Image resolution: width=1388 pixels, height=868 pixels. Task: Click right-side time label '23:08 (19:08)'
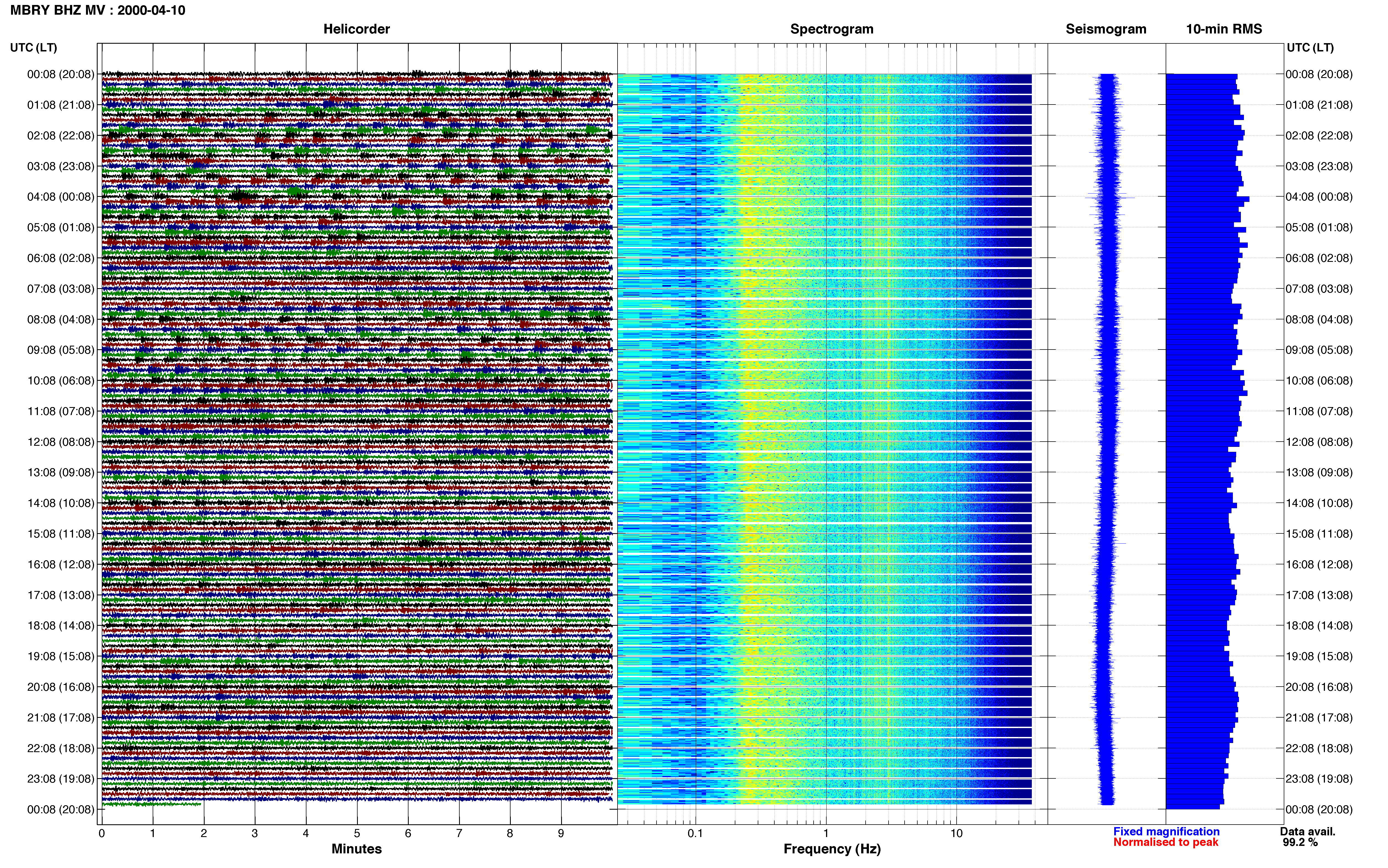pyautogui.click(x=1319, y=778)
